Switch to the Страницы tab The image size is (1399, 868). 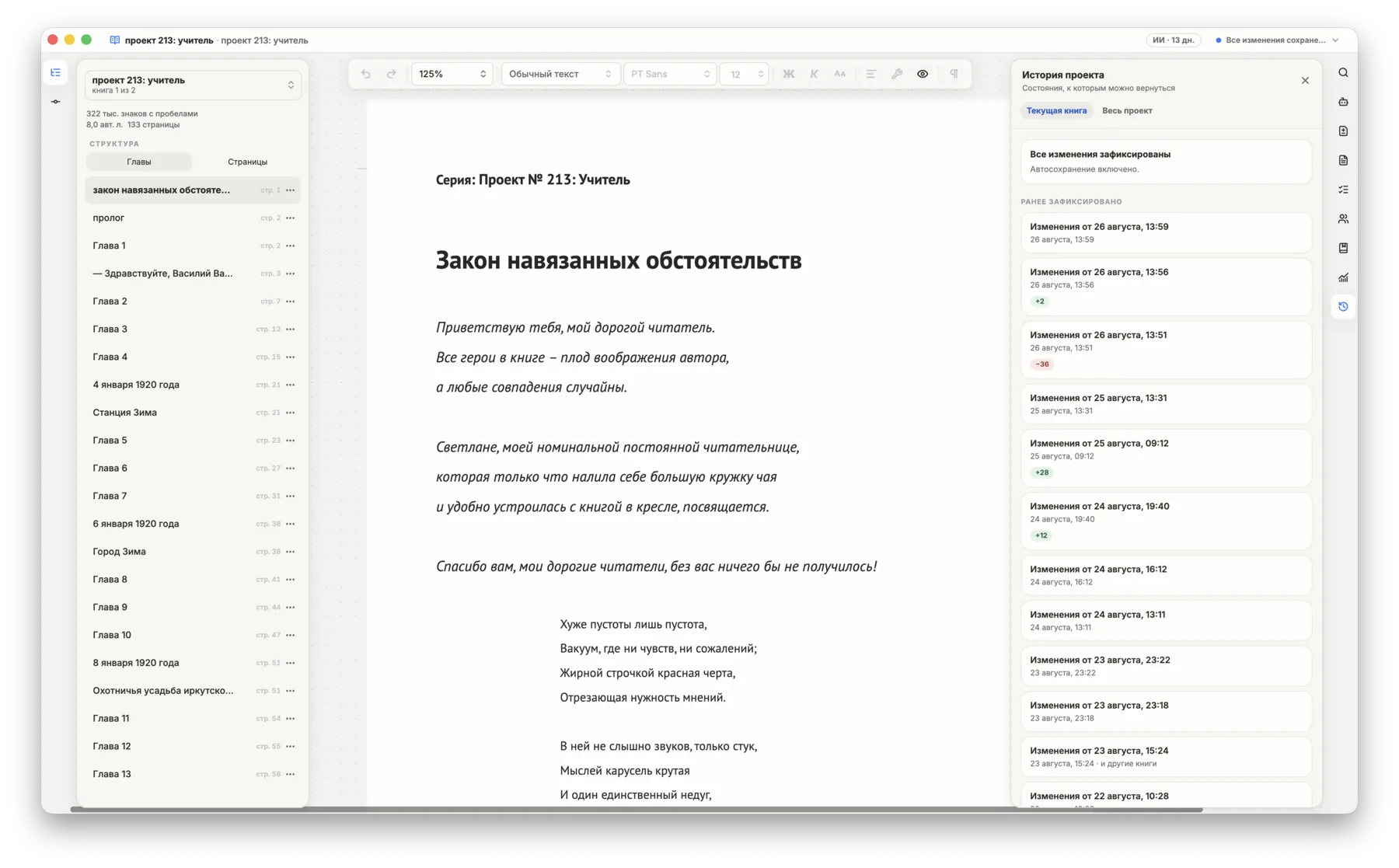(x=247, y=162)
